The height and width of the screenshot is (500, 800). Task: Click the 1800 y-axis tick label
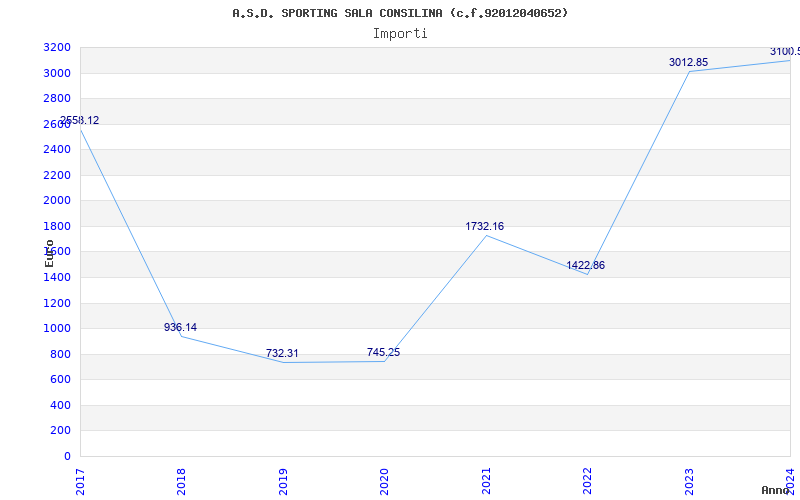(57, 227)
